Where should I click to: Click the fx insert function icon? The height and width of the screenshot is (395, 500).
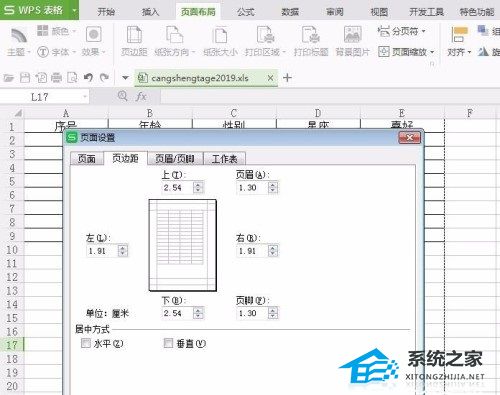click(141, 97)
